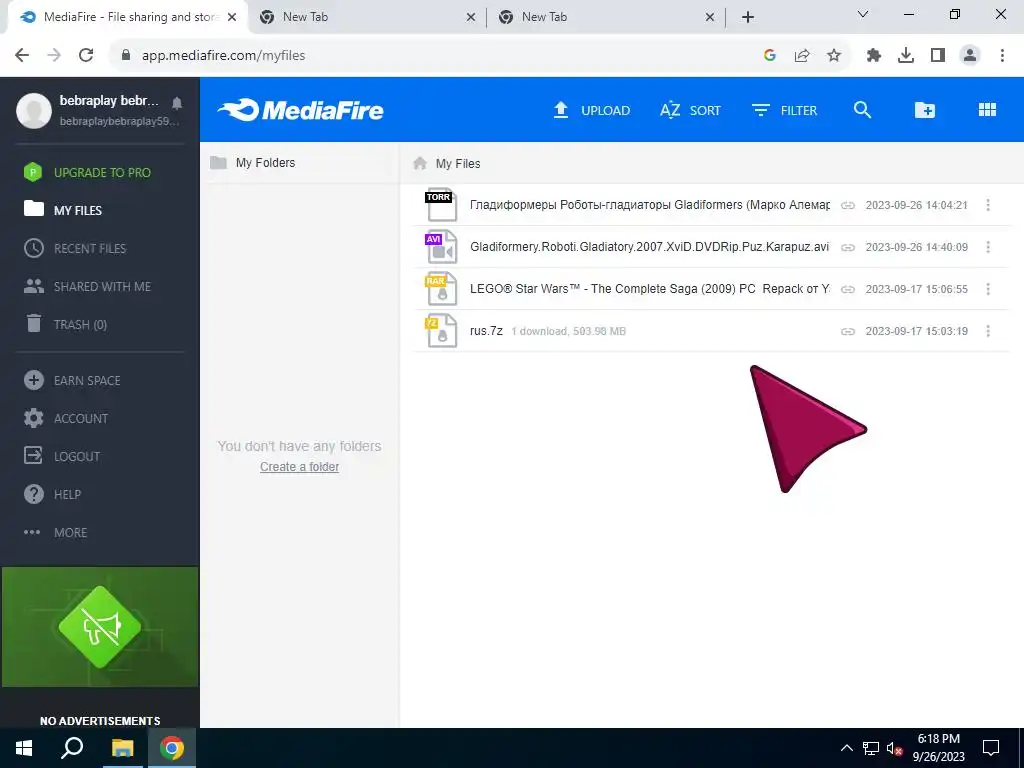Click the Upload button
Image resolution: width=1024 pixels, height=768 pixels.
591,110
